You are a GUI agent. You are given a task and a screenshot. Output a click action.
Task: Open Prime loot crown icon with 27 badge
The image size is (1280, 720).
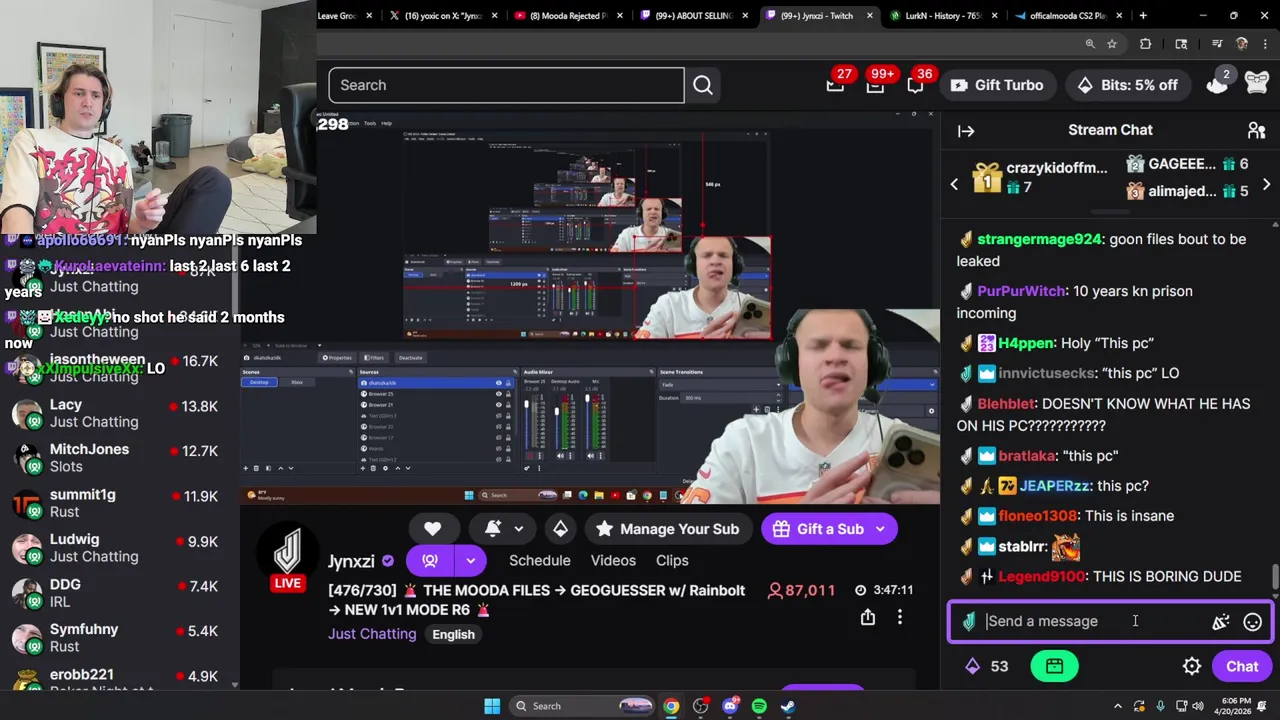point(835,85)
